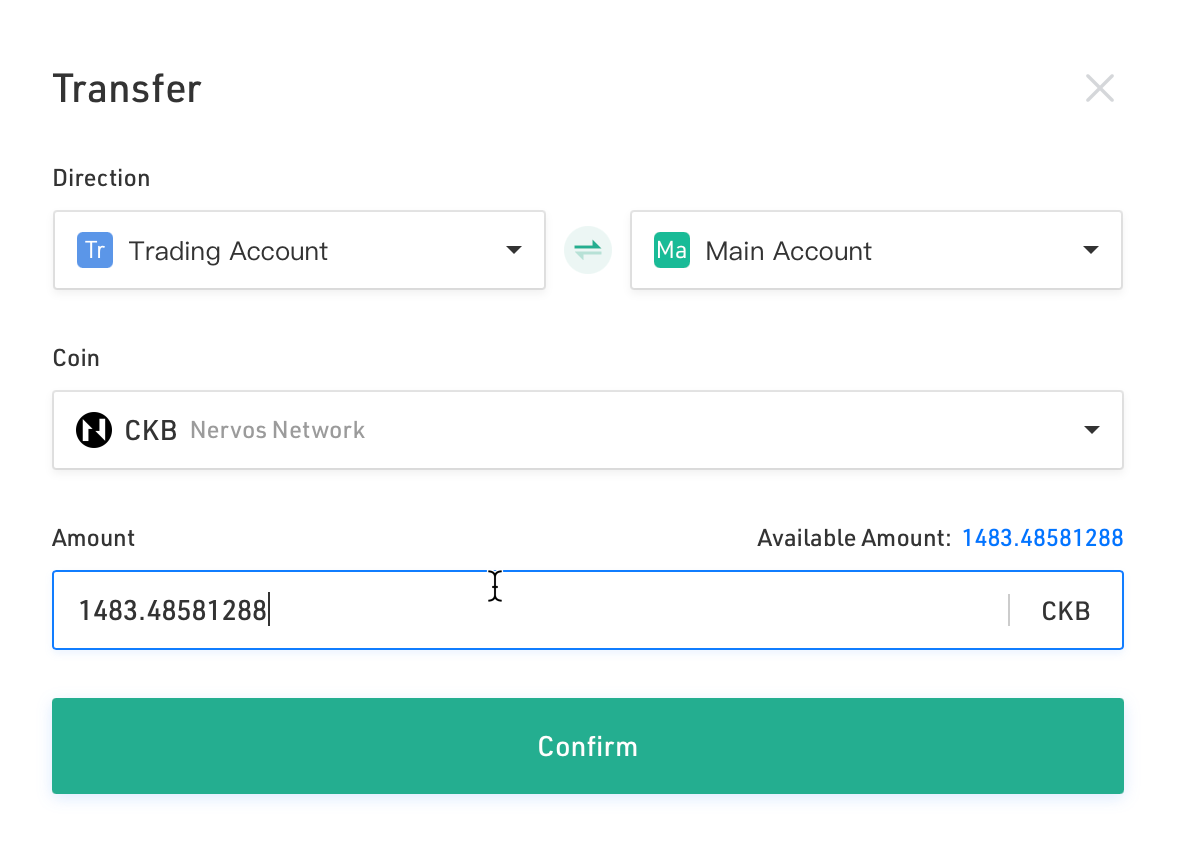Swap transfer direction with the arrows icon
The image size is (1184, 848).
(587, 250)
